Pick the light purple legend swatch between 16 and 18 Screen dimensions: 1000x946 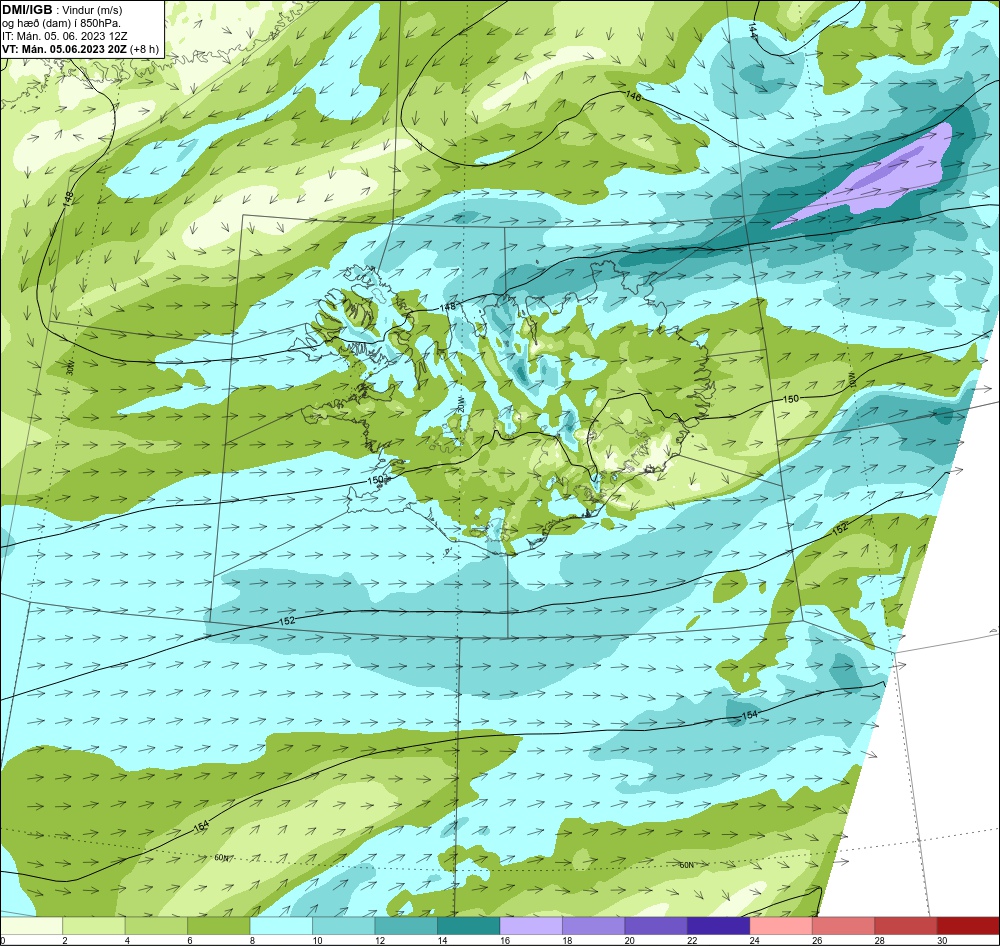pyautogui.click(x=531, y=926)
